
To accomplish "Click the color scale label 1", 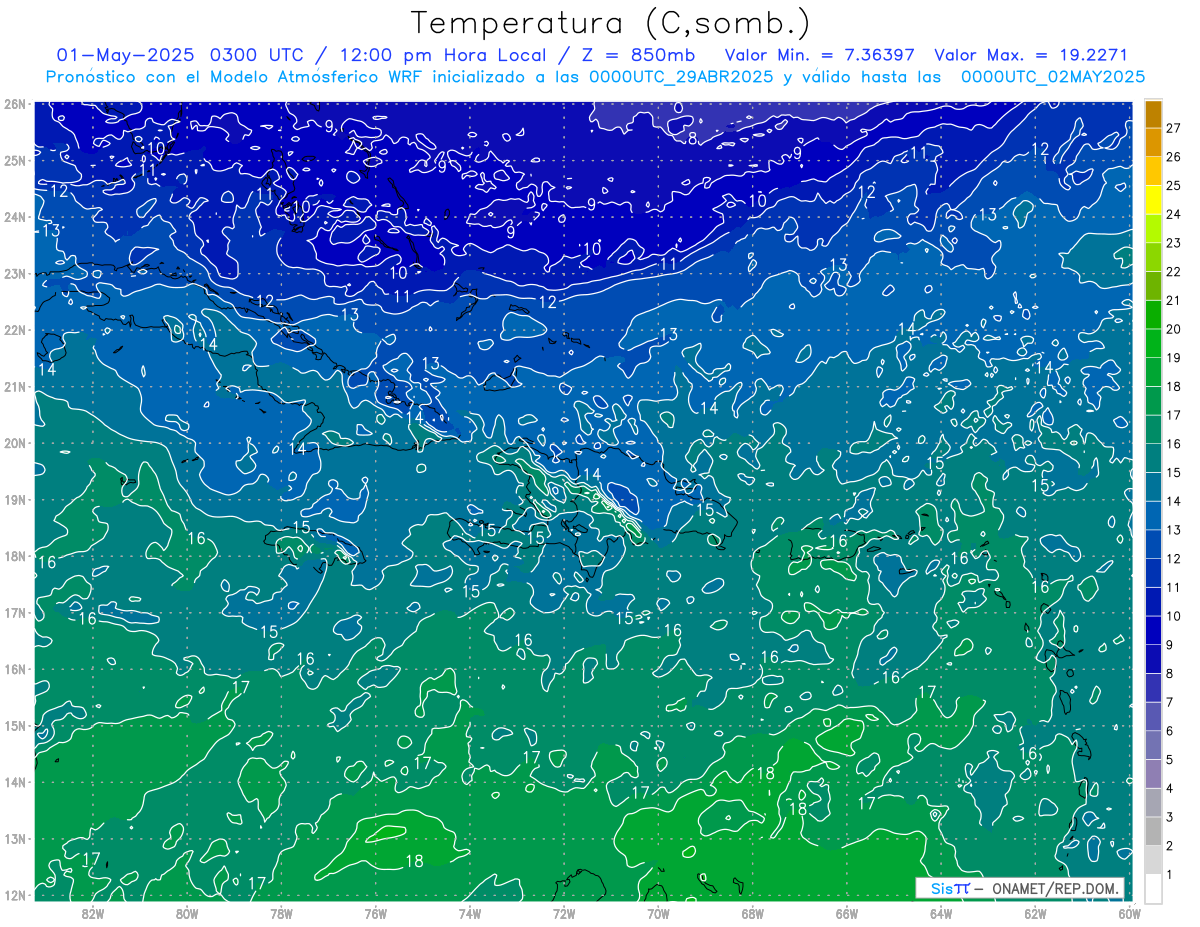I will [x=1170, y=875].
